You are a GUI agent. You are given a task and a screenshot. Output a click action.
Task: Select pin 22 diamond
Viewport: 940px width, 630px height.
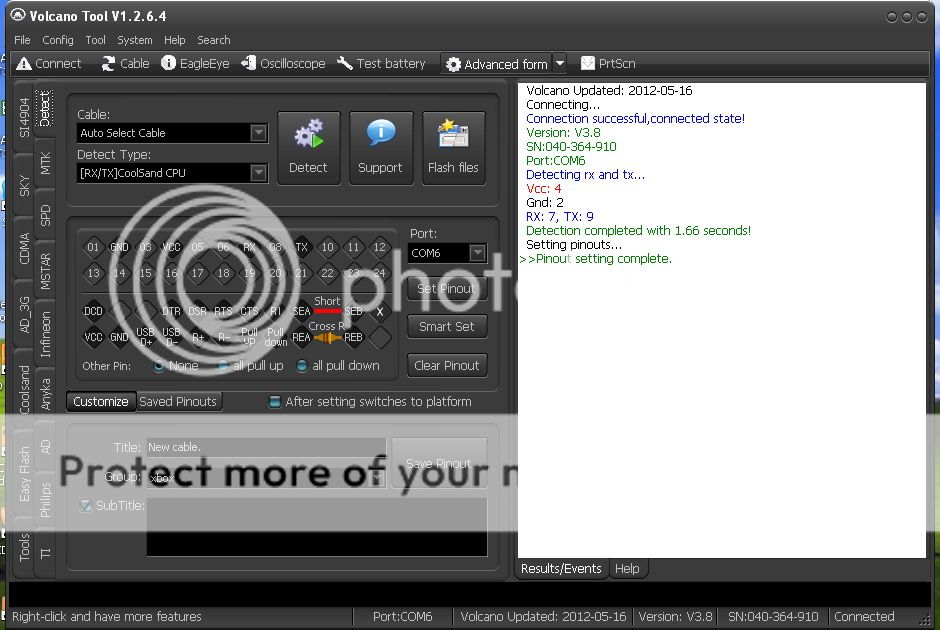[x=327, y=273]
